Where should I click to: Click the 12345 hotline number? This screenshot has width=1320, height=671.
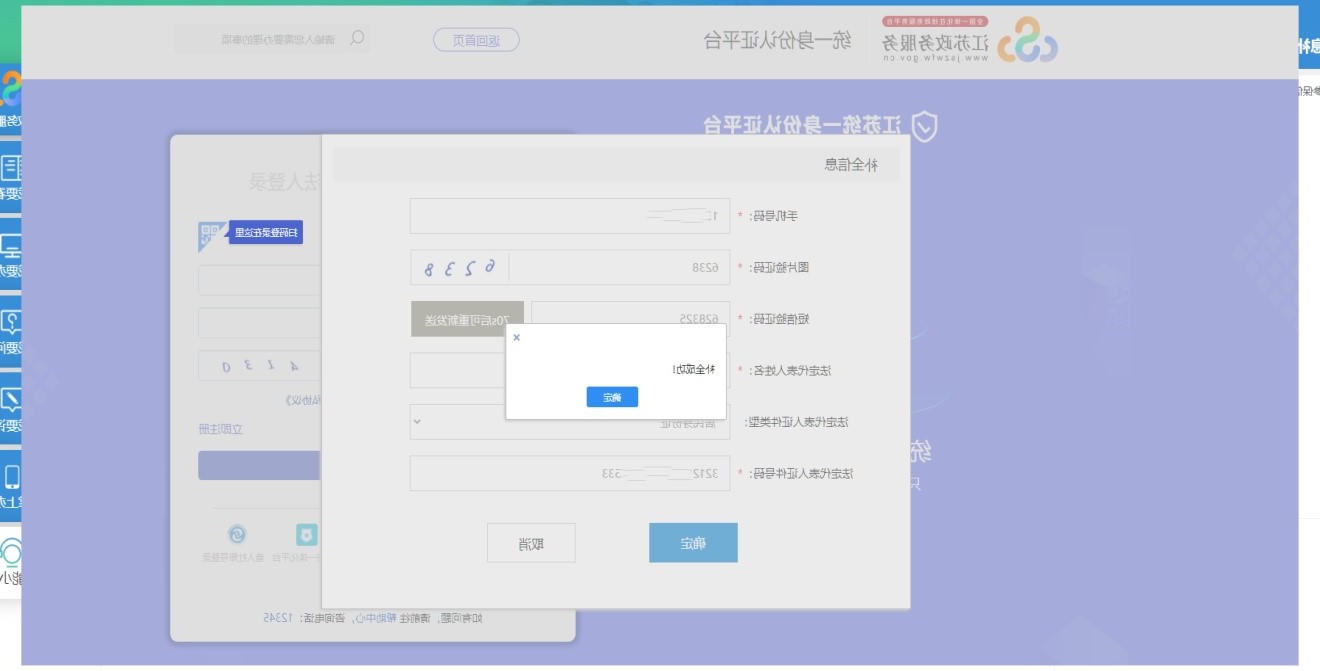(x=280, y=618)
